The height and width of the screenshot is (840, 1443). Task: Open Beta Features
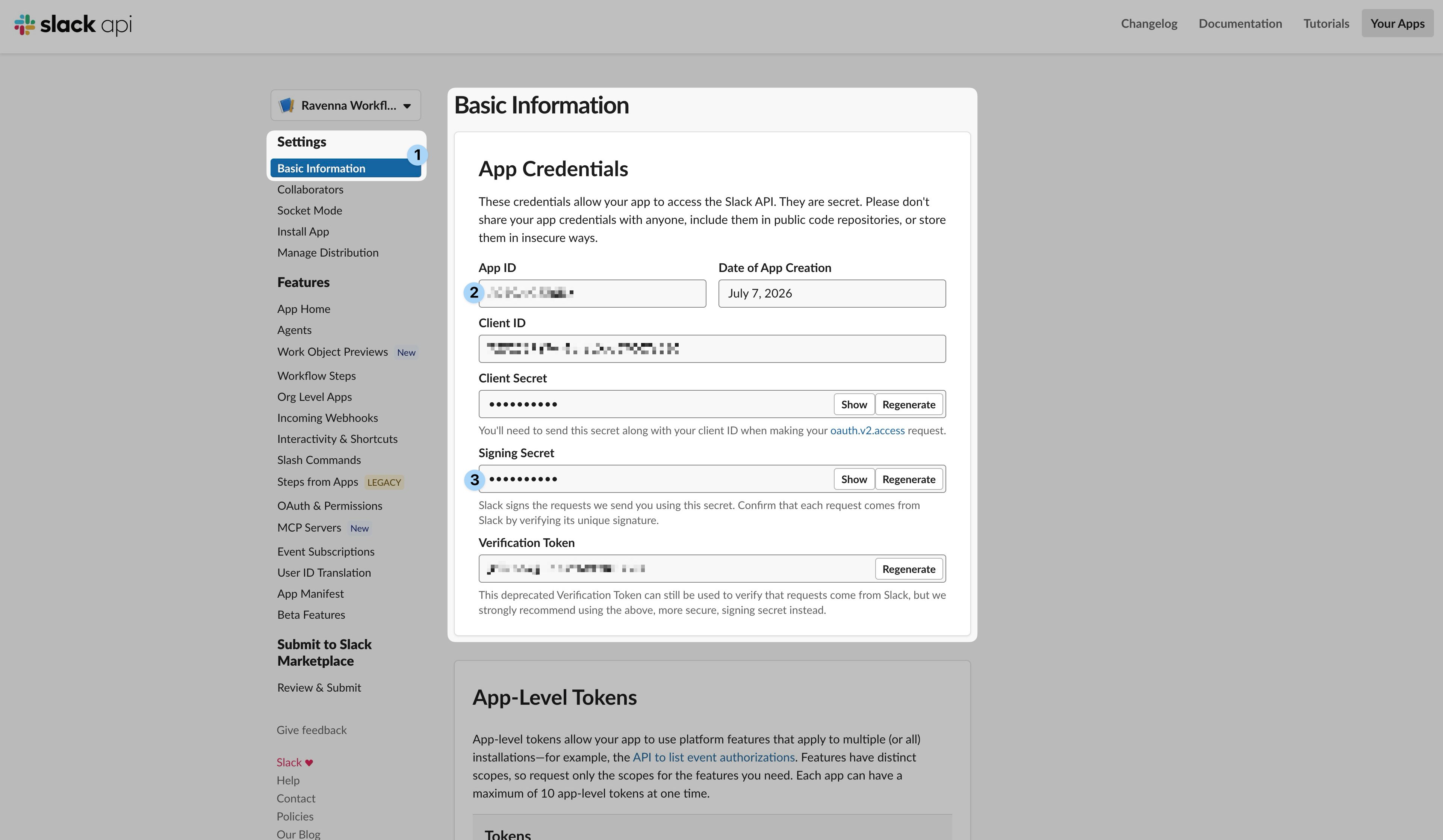(311, 615)
